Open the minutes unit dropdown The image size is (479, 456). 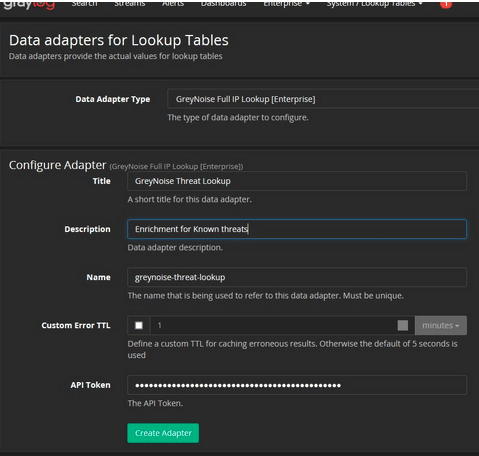coord(441,325)
